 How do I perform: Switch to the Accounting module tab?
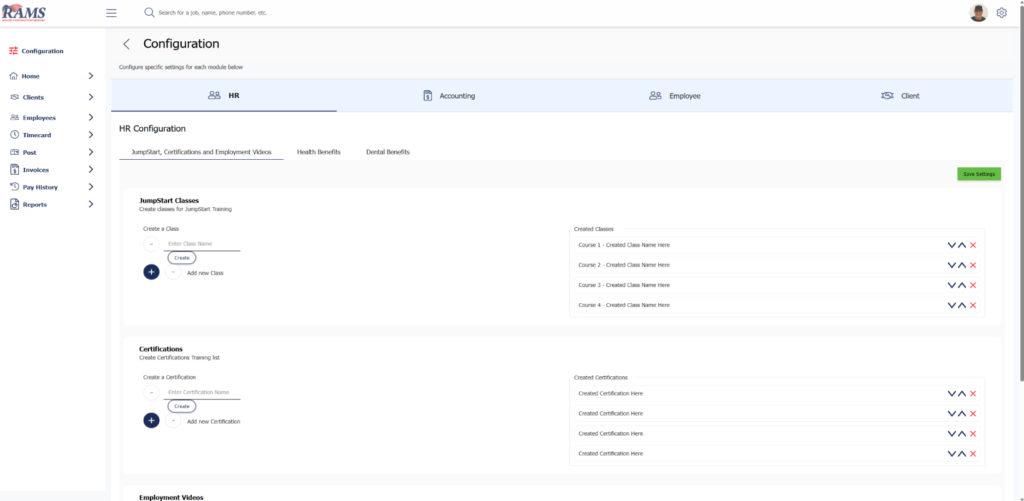tap(449, 96)
